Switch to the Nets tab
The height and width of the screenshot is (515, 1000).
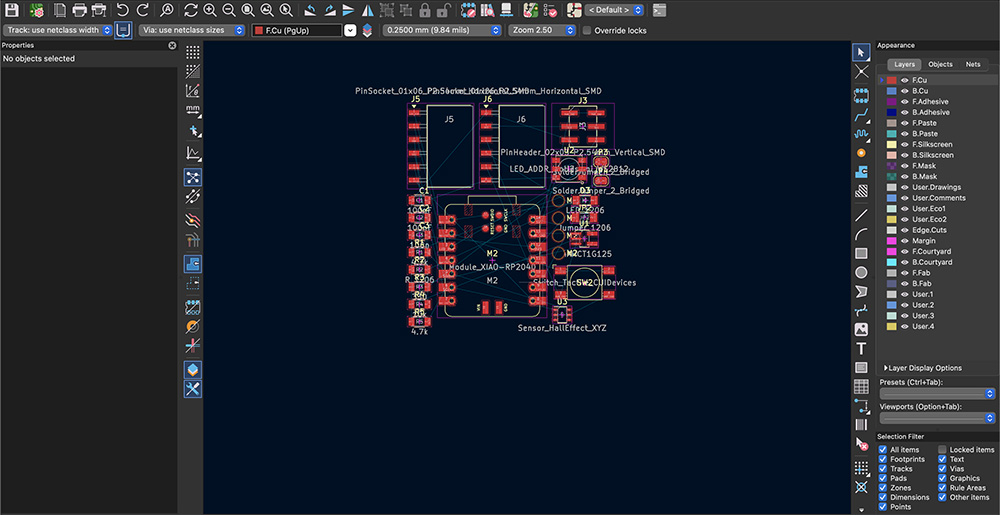coord(973,64)
